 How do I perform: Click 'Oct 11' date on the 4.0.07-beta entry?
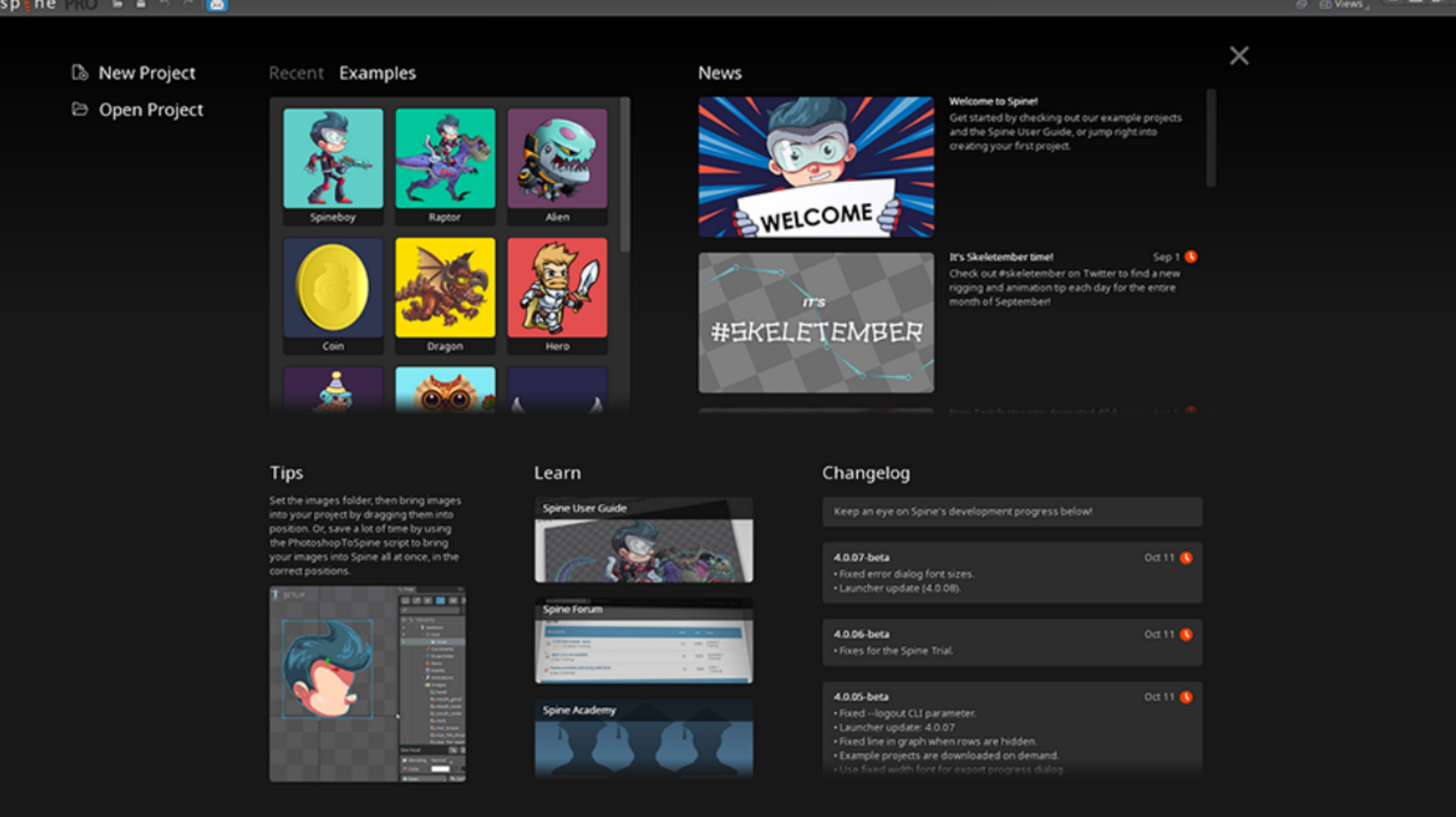point(1159,558)
